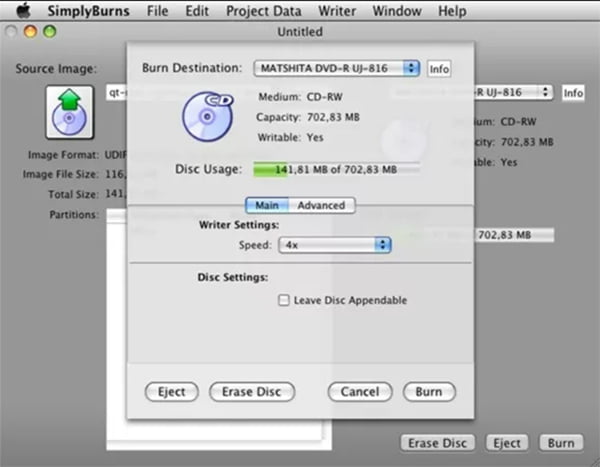Click the 'Writable: Yes' text in sheet
The image size is (600, 467).
click(x=290, y=137)
